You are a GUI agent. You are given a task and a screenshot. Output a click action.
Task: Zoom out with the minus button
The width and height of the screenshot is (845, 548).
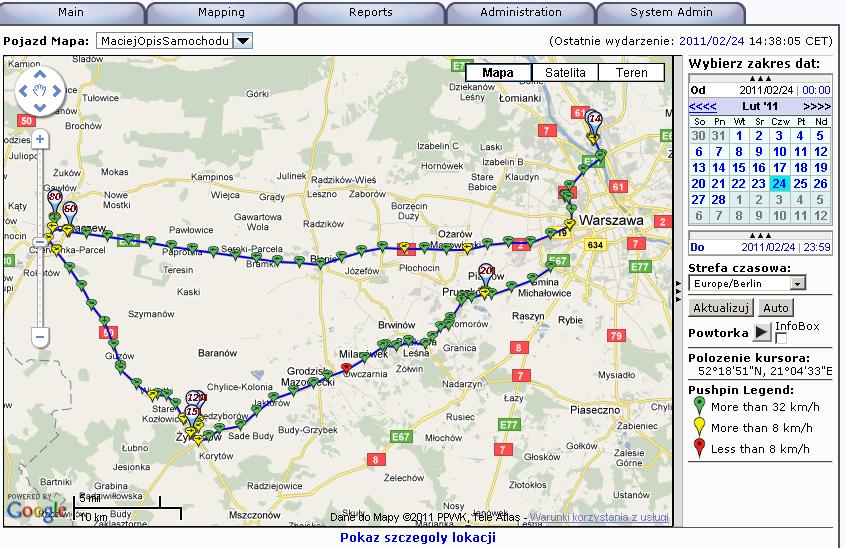click(40, 337)
